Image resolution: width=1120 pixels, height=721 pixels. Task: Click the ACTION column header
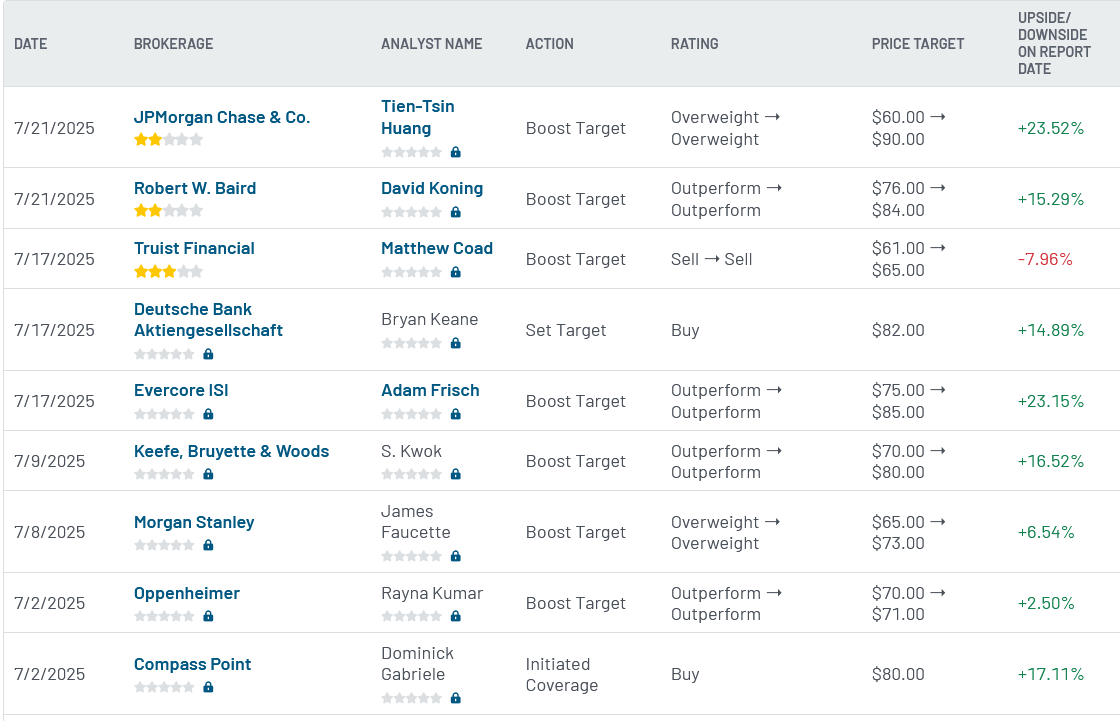549,44
